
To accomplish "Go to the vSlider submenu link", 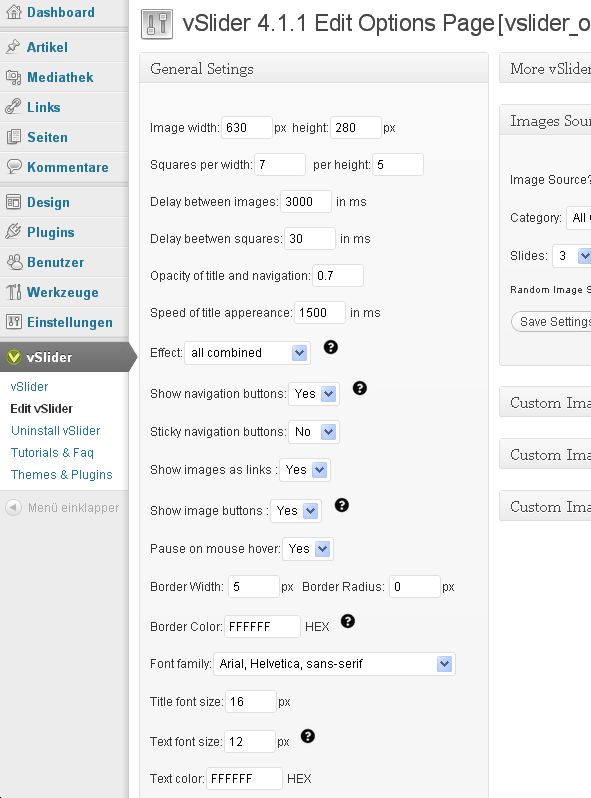I will point(30,387).
